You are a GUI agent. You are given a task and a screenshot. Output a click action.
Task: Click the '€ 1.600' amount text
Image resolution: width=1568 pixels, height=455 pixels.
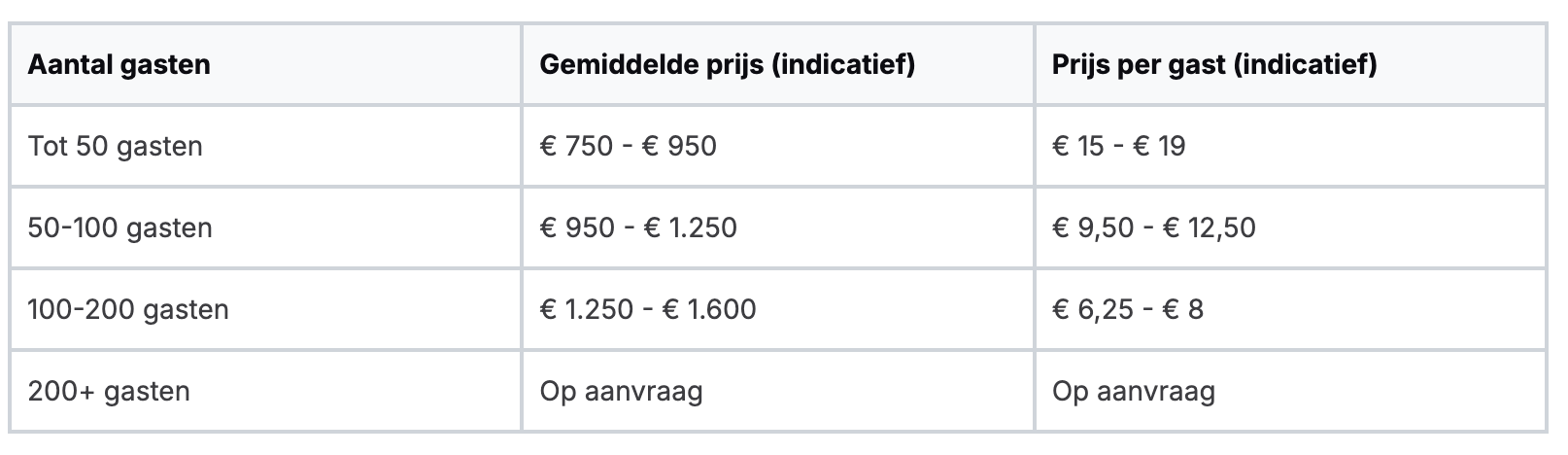709,310
